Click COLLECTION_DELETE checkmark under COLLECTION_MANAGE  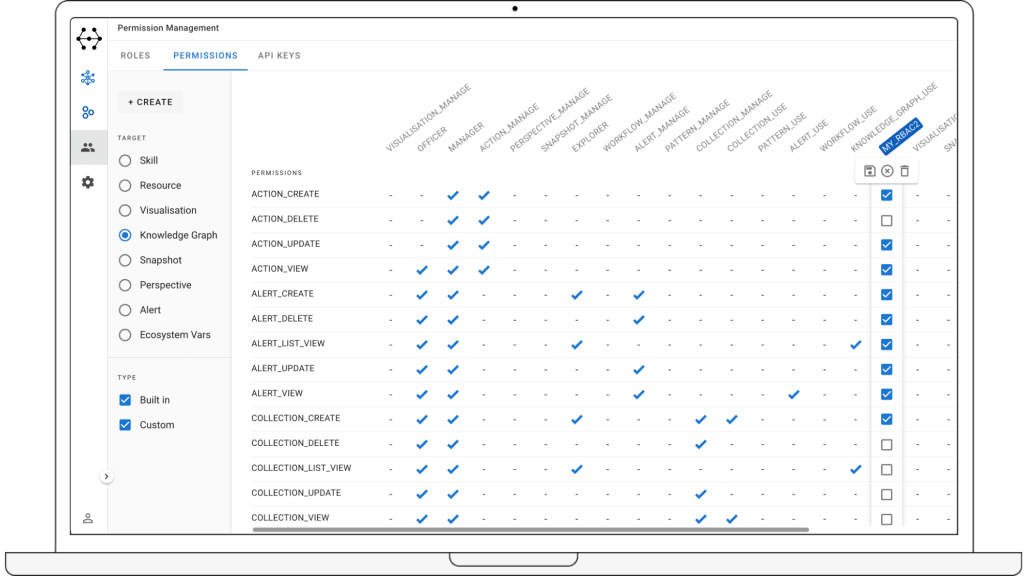(701, 445)
